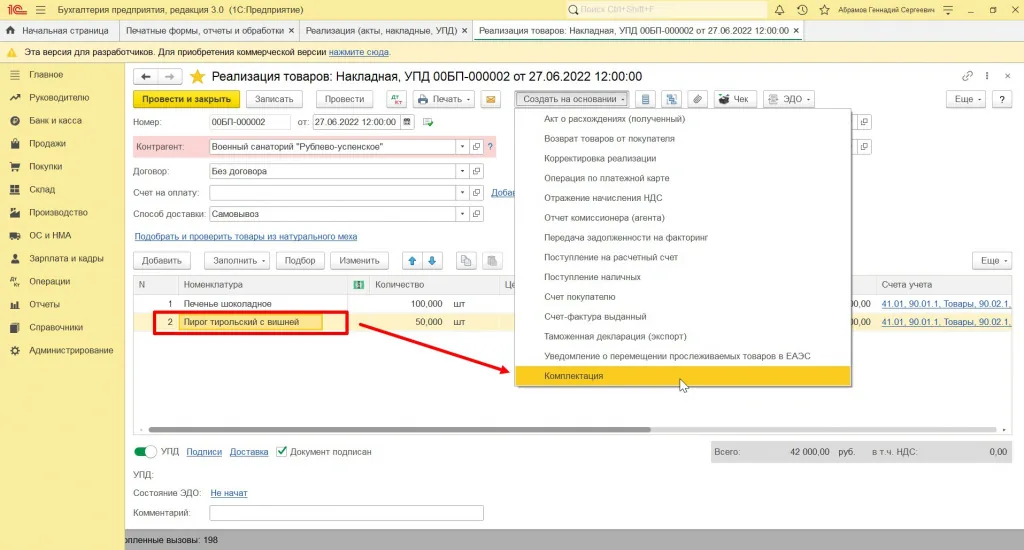Open related documents tree icon

click(x=671, y=99)
